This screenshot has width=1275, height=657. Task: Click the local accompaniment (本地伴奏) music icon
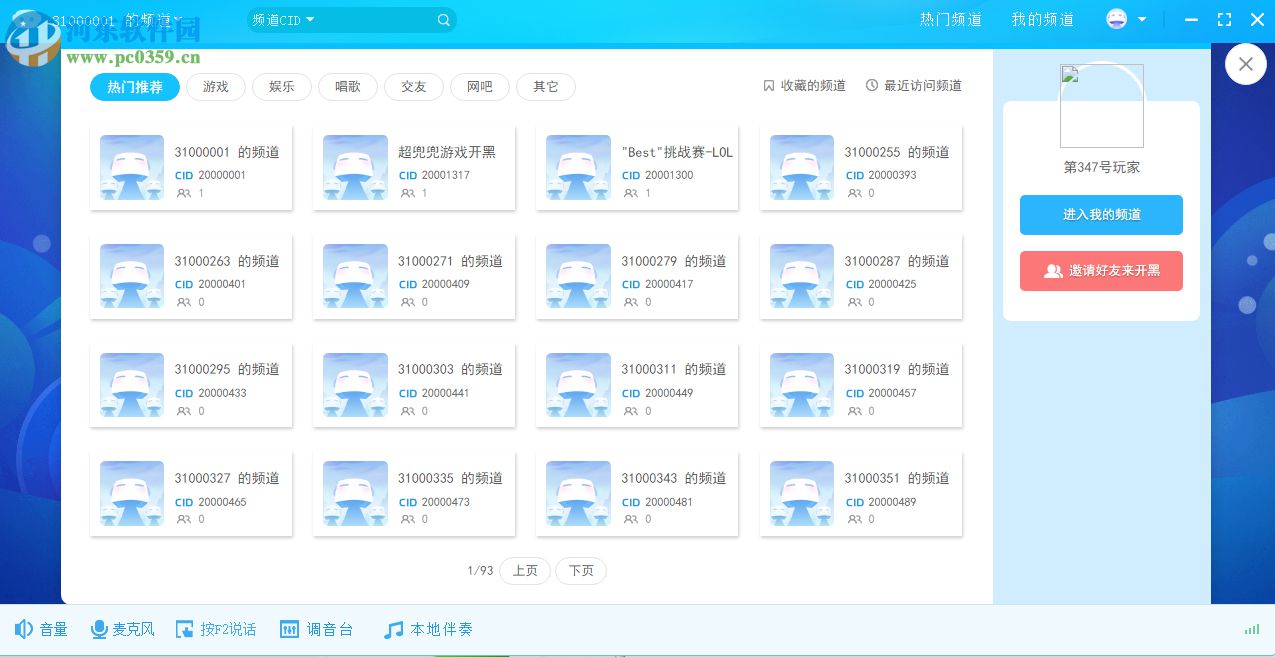[x=392, y=629]
